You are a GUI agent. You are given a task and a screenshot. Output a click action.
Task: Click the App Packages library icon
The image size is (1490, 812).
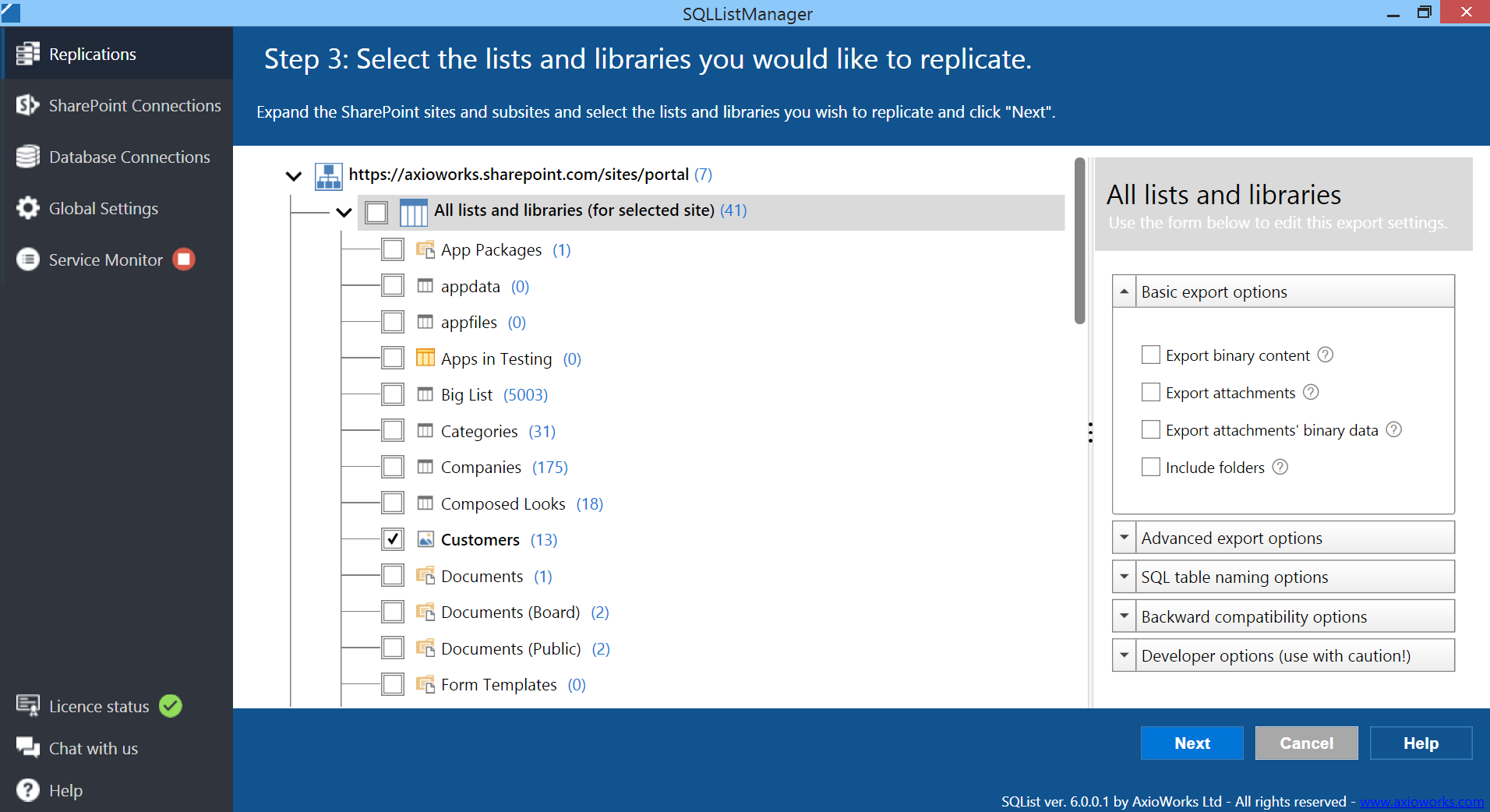(x=425, y=249)
